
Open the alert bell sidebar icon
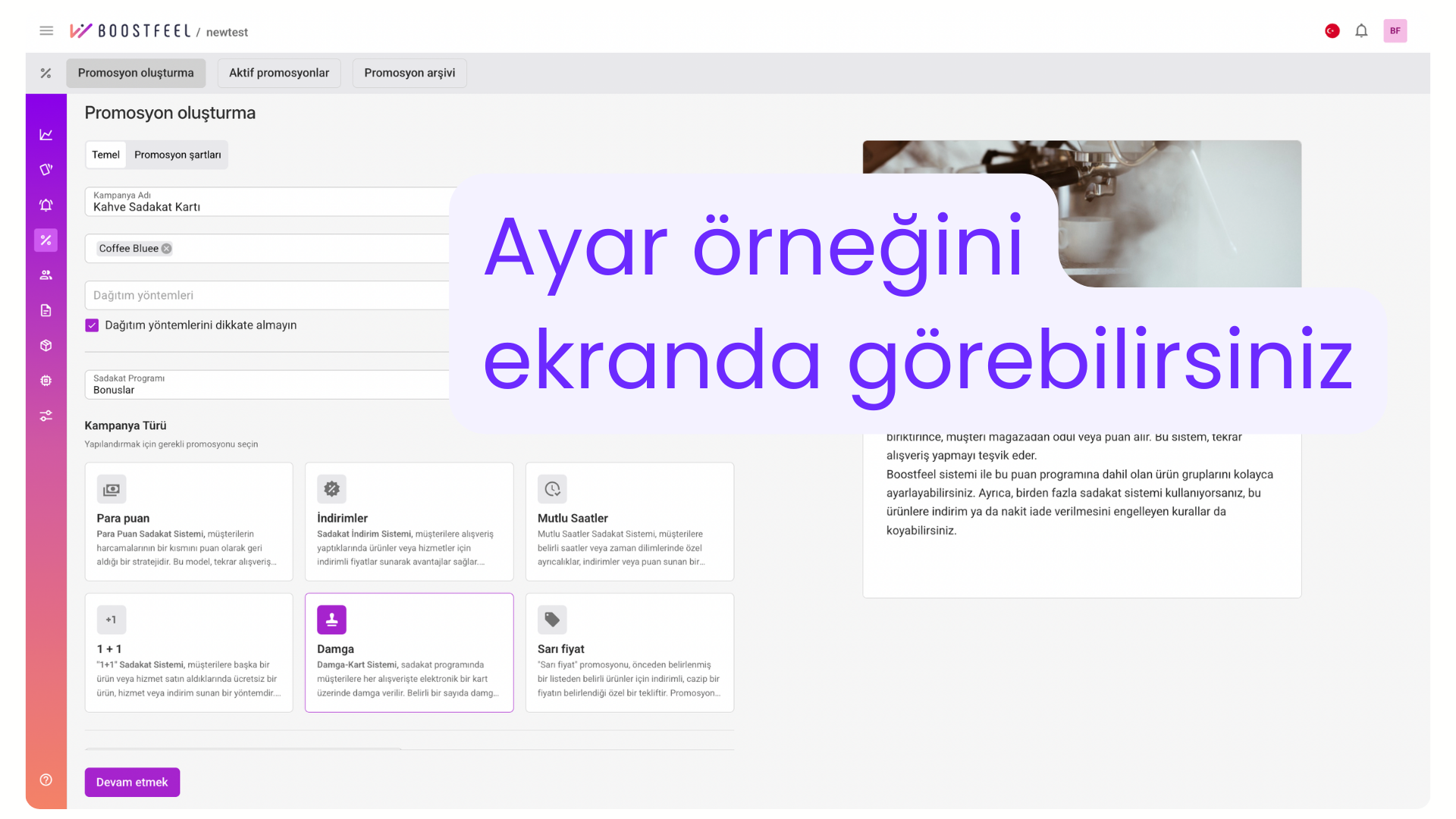(x=46, y=205)
